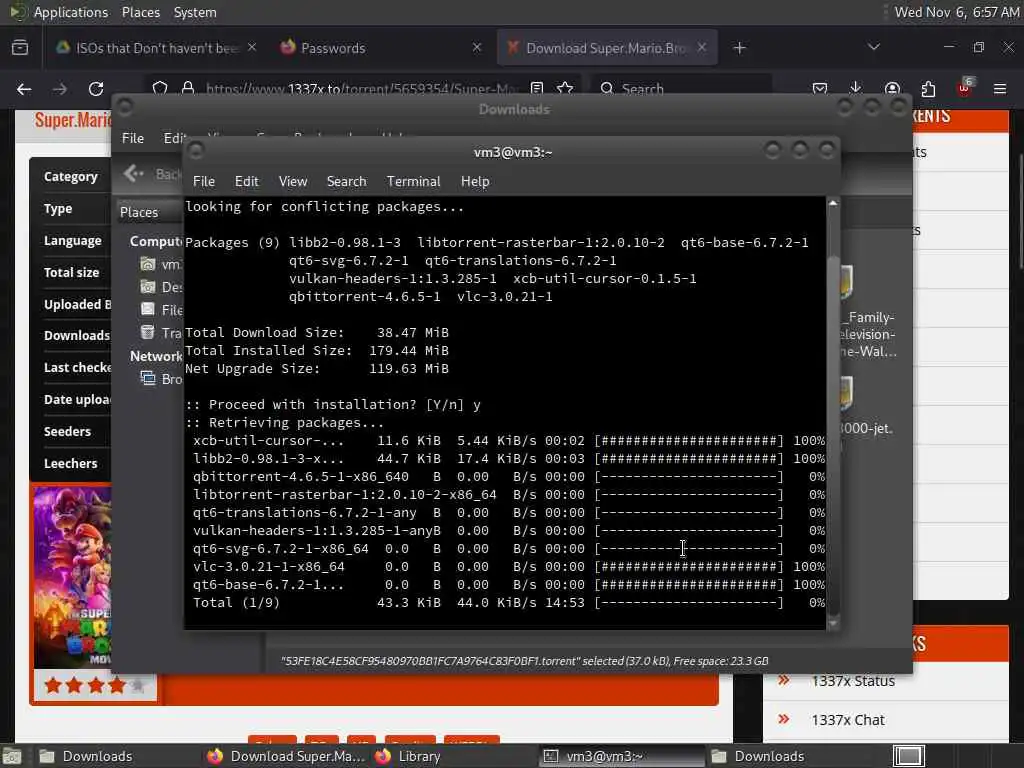This screenshot has width=1024, height=768.
Task: Close the Download Super.Mario.Bros tab
Action: point(701,47)
